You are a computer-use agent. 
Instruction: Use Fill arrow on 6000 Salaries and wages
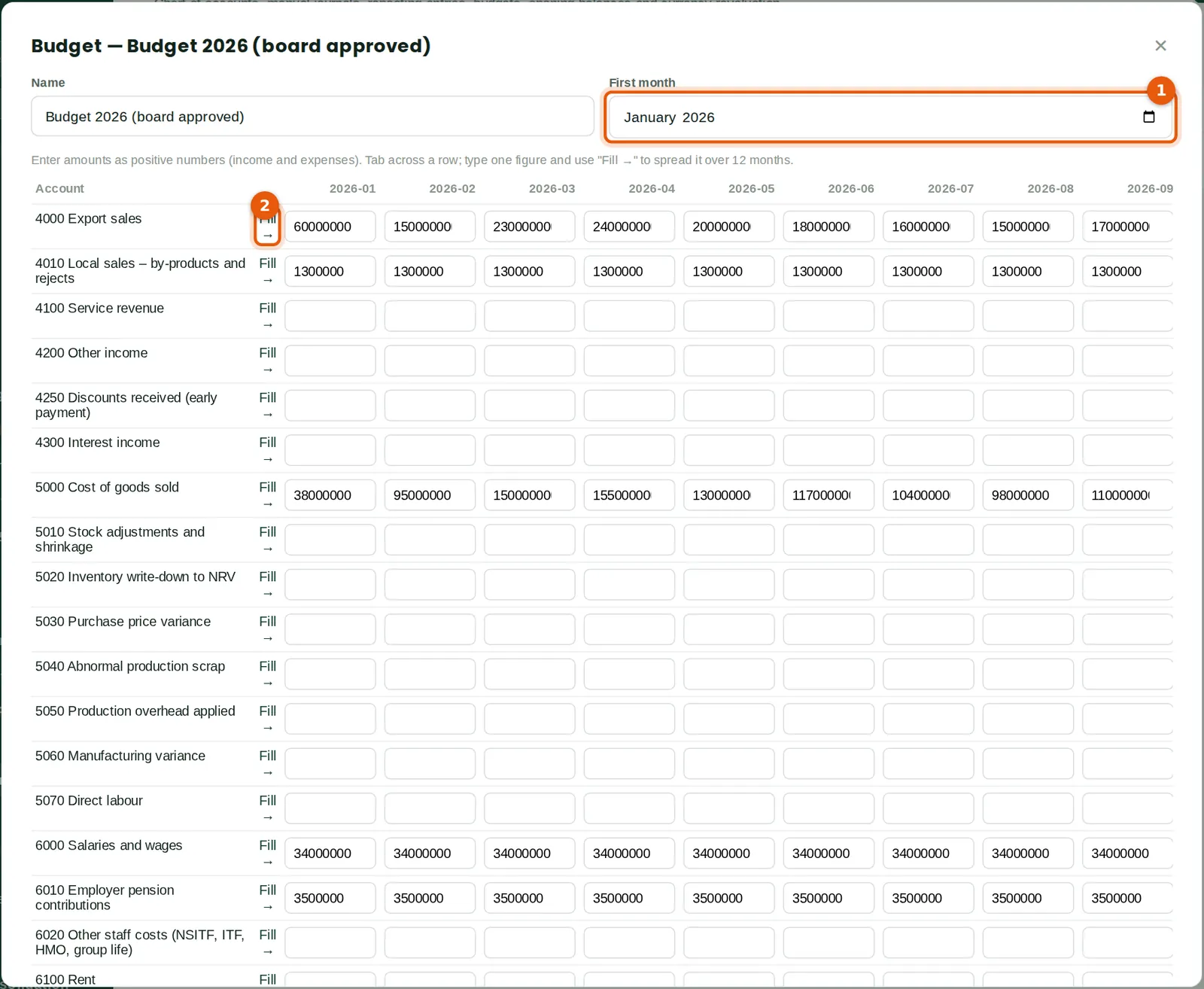(267, 854)
